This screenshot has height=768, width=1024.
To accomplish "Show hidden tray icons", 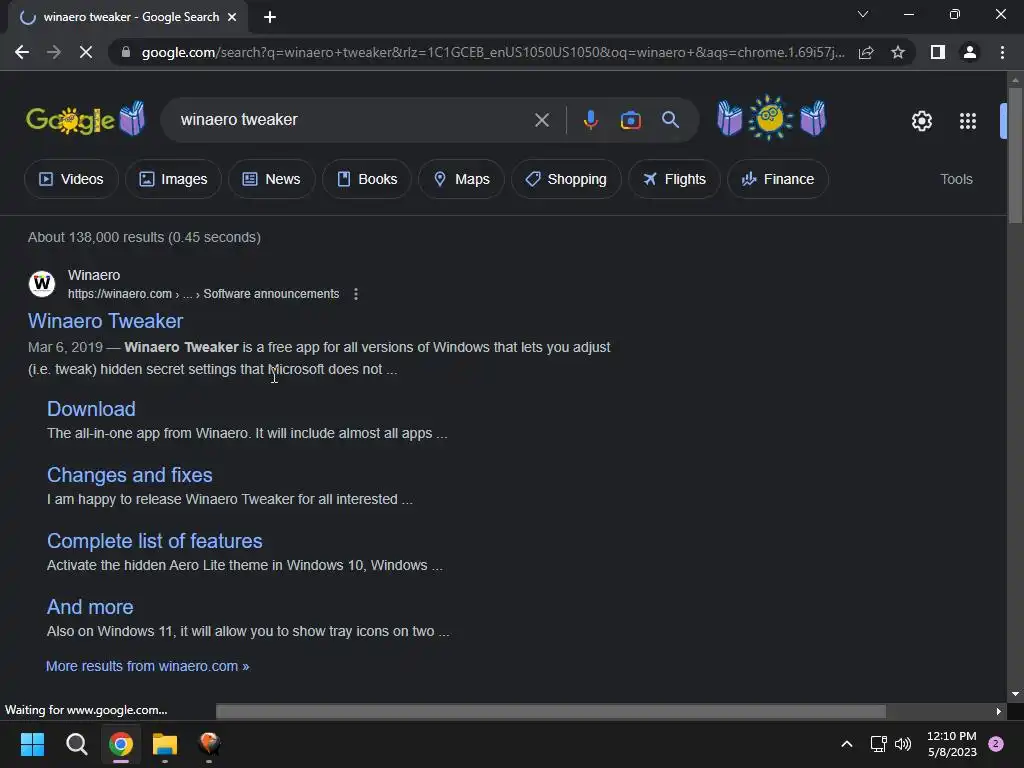I will coord(846,744).
